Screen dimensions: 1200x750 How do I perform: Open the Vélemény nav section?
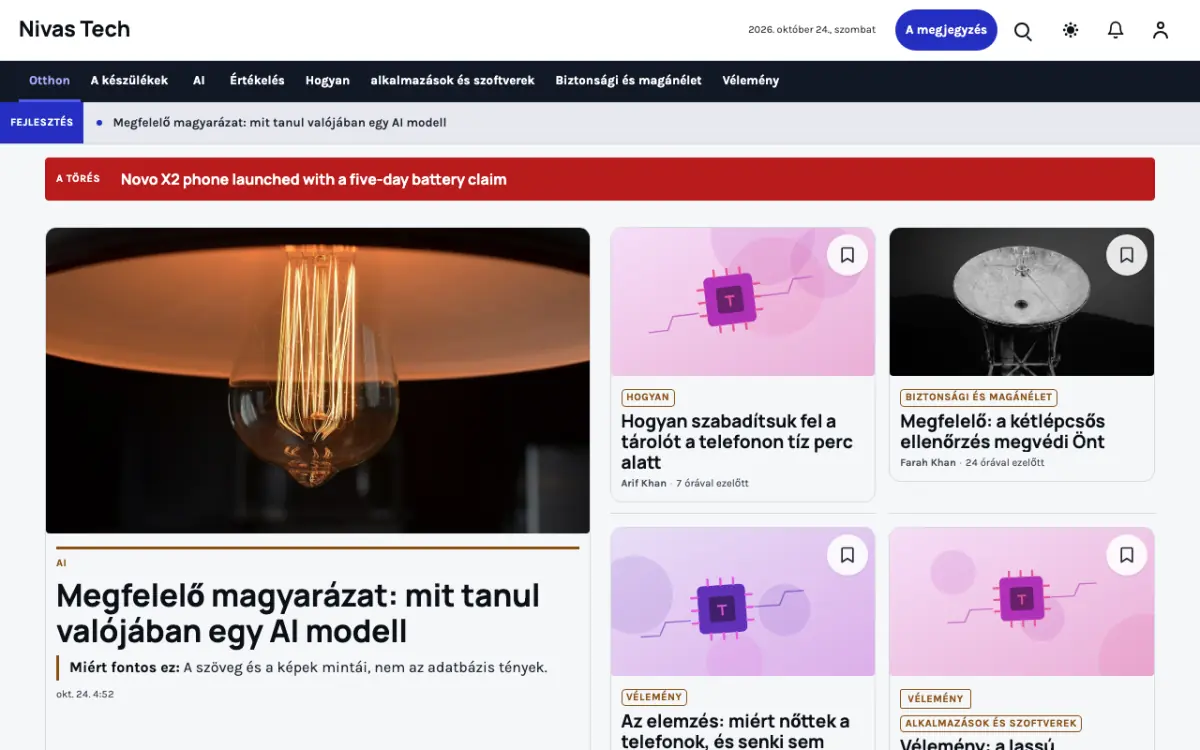pyautogui.click(x=751, y=80)
